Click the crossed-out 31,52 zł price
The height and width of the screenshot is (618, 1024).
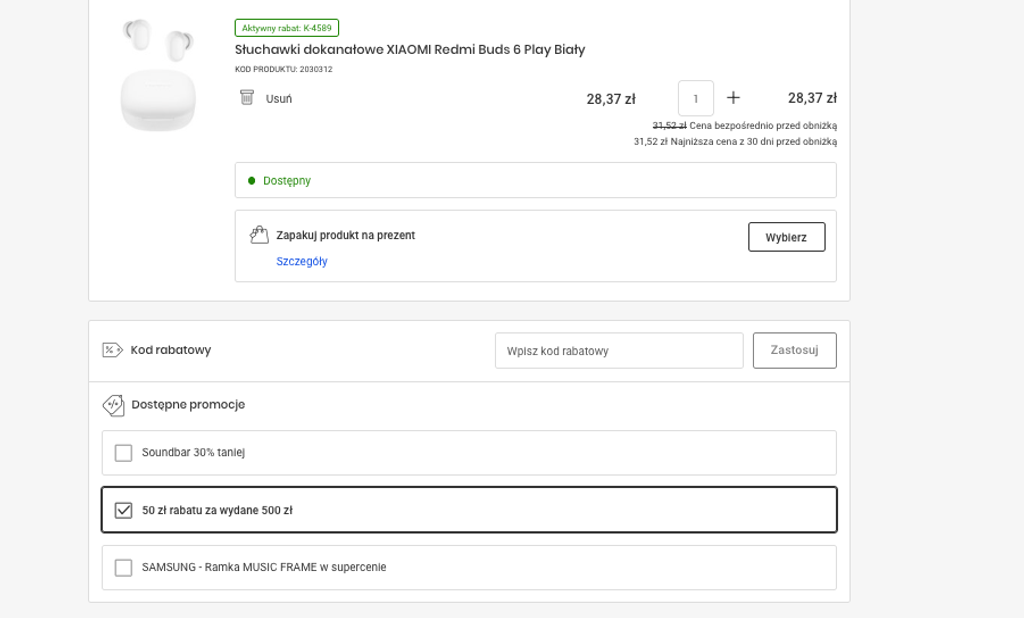coord(670,124)
